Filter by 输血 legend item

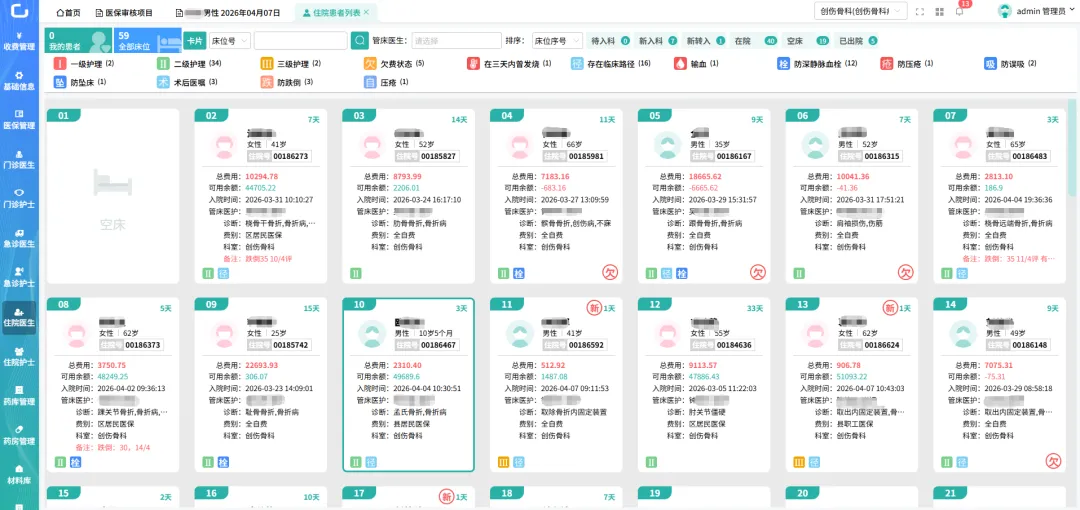[696, 63]
